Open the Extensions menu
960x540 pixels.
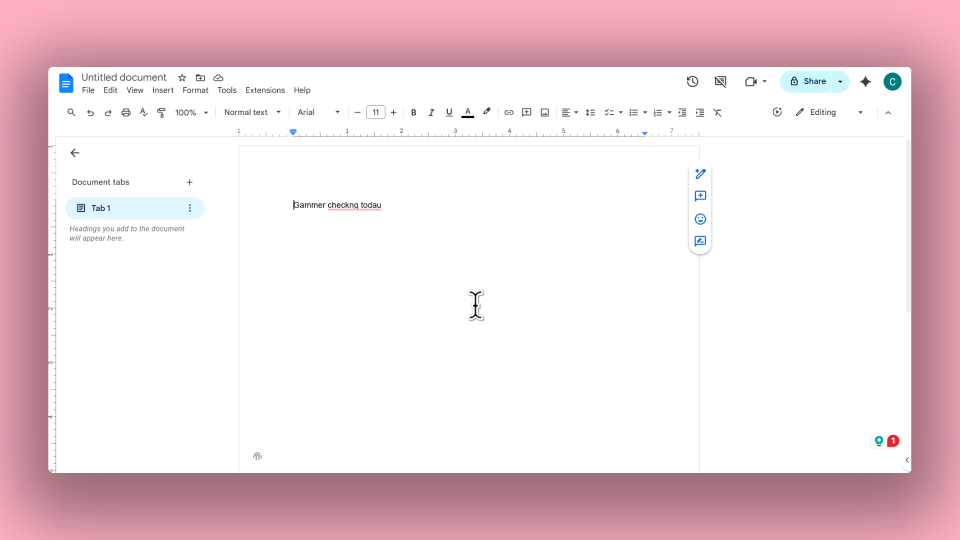pyautogui.click(x=265, y=90)
